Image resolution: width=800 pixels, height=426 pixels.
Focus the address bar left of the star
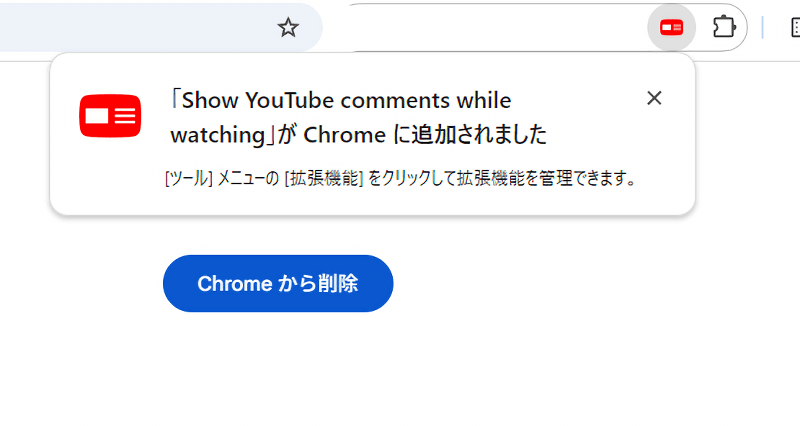click(138, 28)
